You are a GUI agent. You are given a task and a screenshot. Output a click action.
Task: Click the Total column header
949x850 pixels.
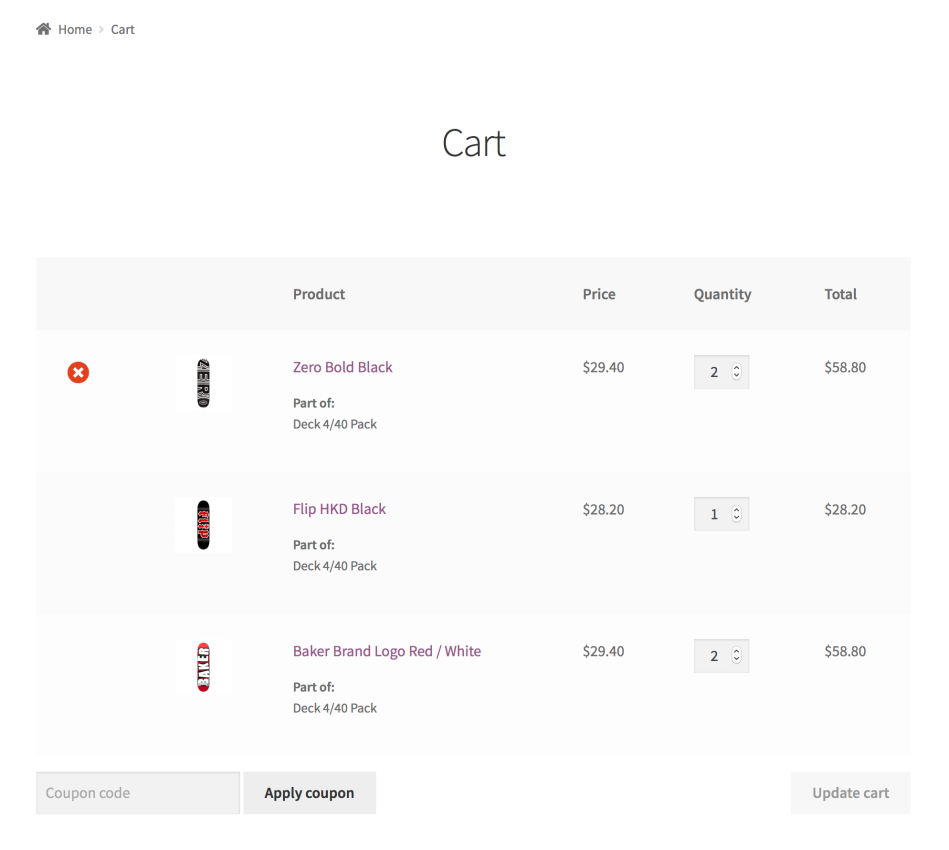click(x=841, y=294)
